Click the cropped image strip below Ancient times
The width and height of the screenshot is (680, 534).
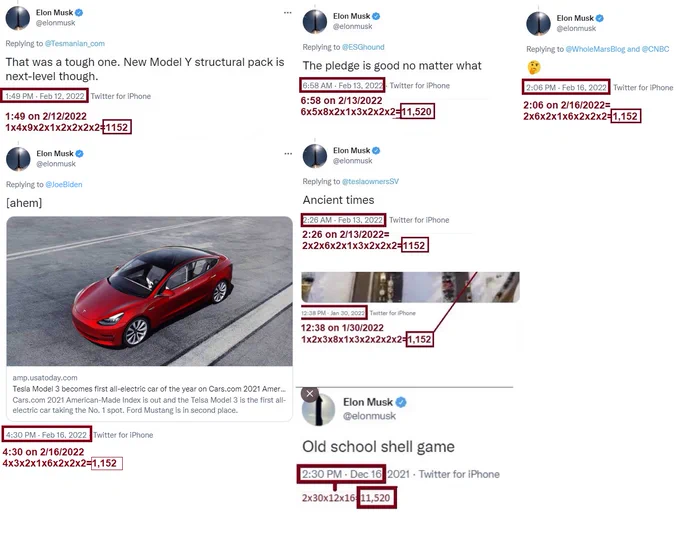(410, 287)
